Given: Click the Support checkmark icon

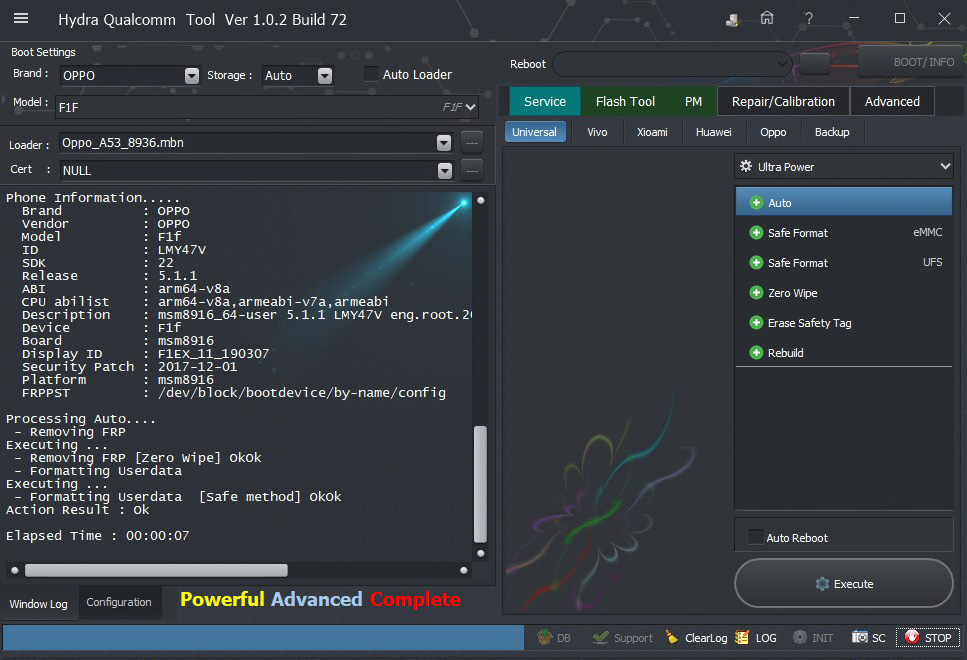Looking at the screenshot, I should coord(600,637).
